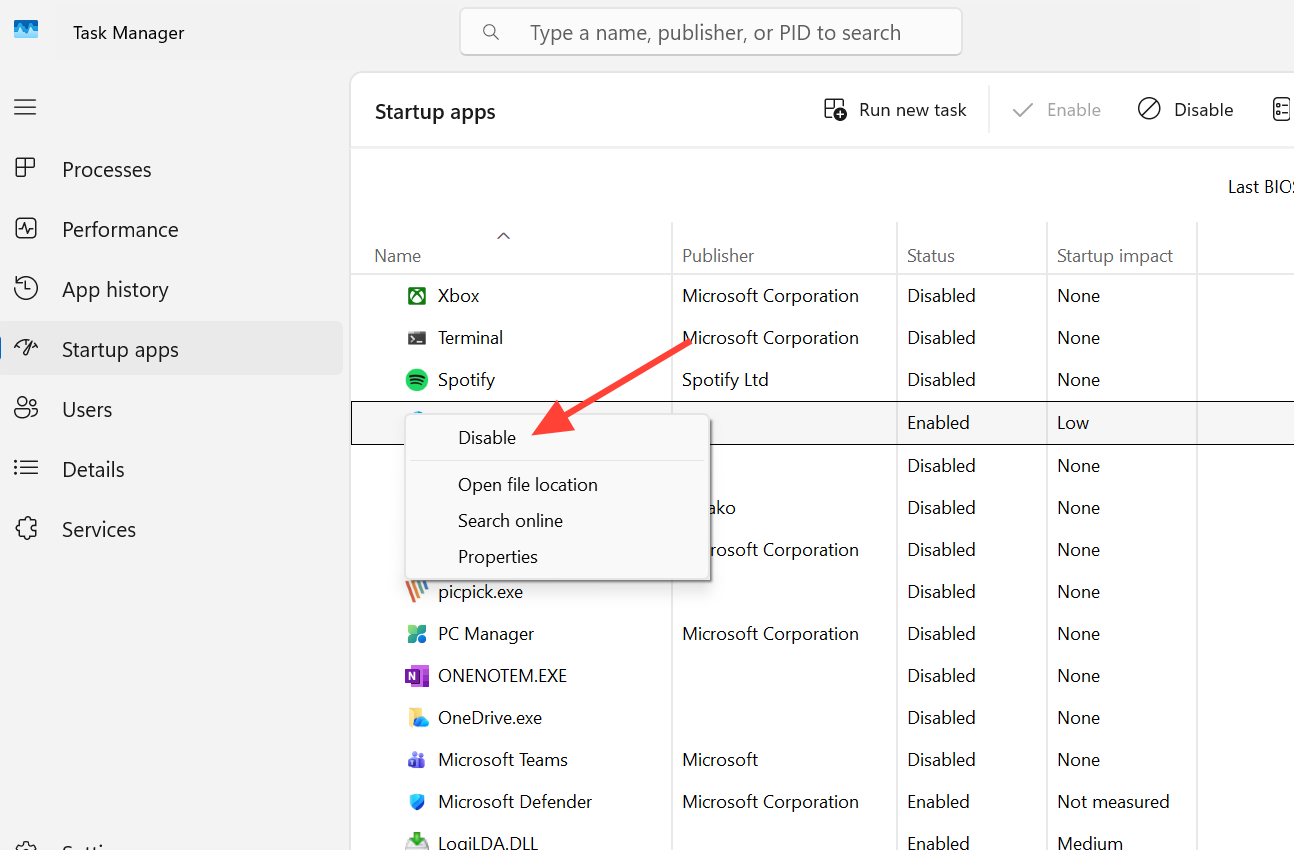Click the Medium startup impact cell
Viewport: 1294px width, 850px height.
tap(1091, 842)
